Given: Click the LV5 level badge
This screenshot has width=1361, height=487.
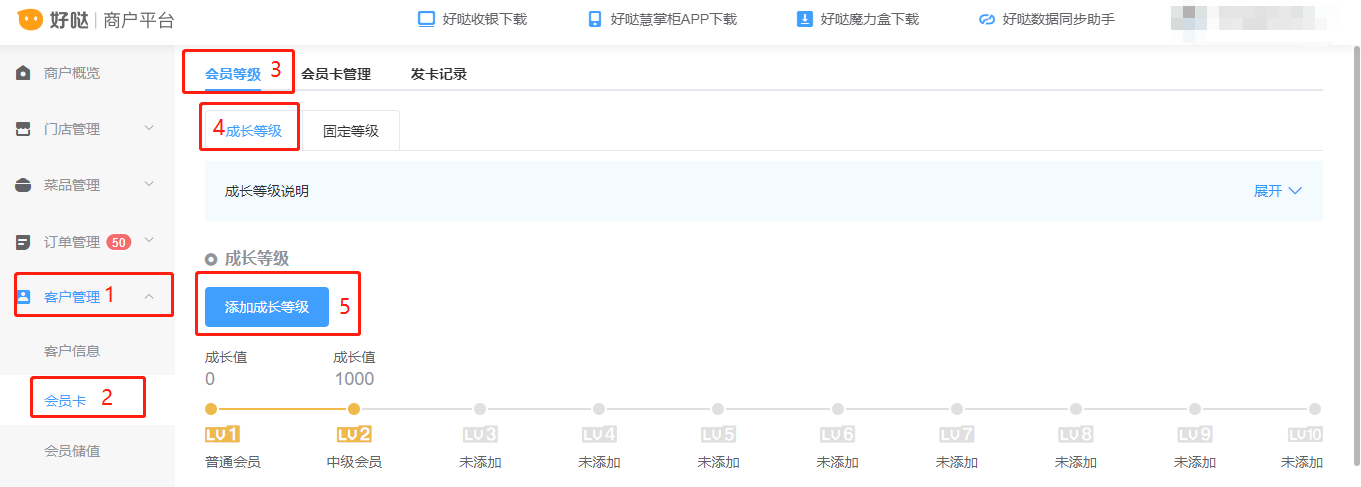Looking at the screenshot, I should [718, 434].
